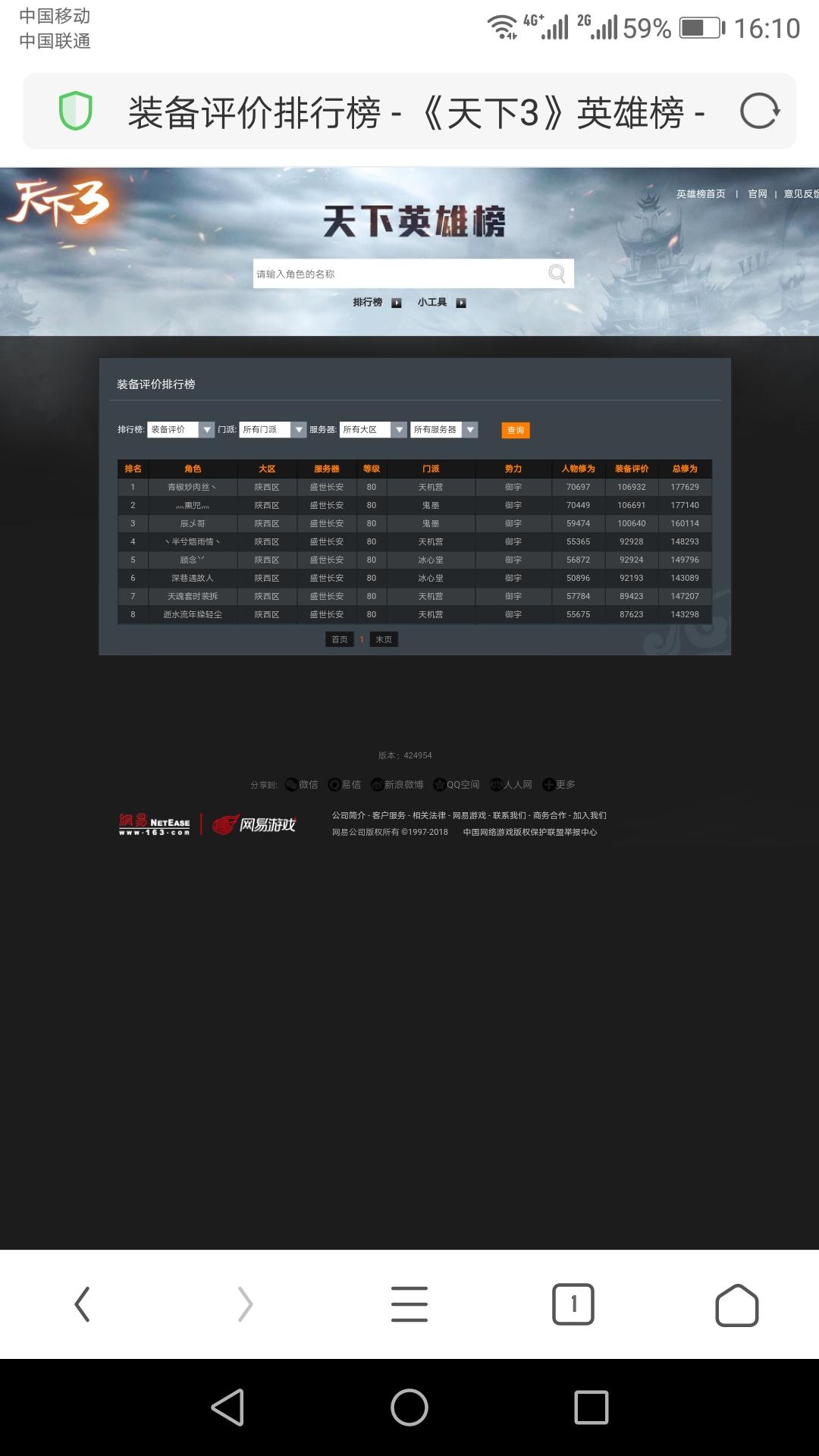Tap the NetEase 163.com logo
This screenshot has height=1456, width=819.
(154, 824)
